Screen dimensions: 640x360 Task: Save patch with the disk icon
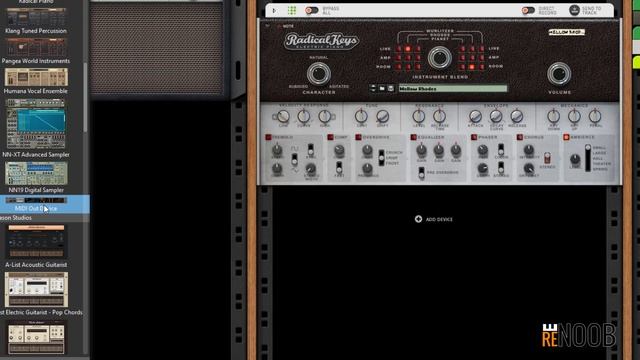point(391,88)
